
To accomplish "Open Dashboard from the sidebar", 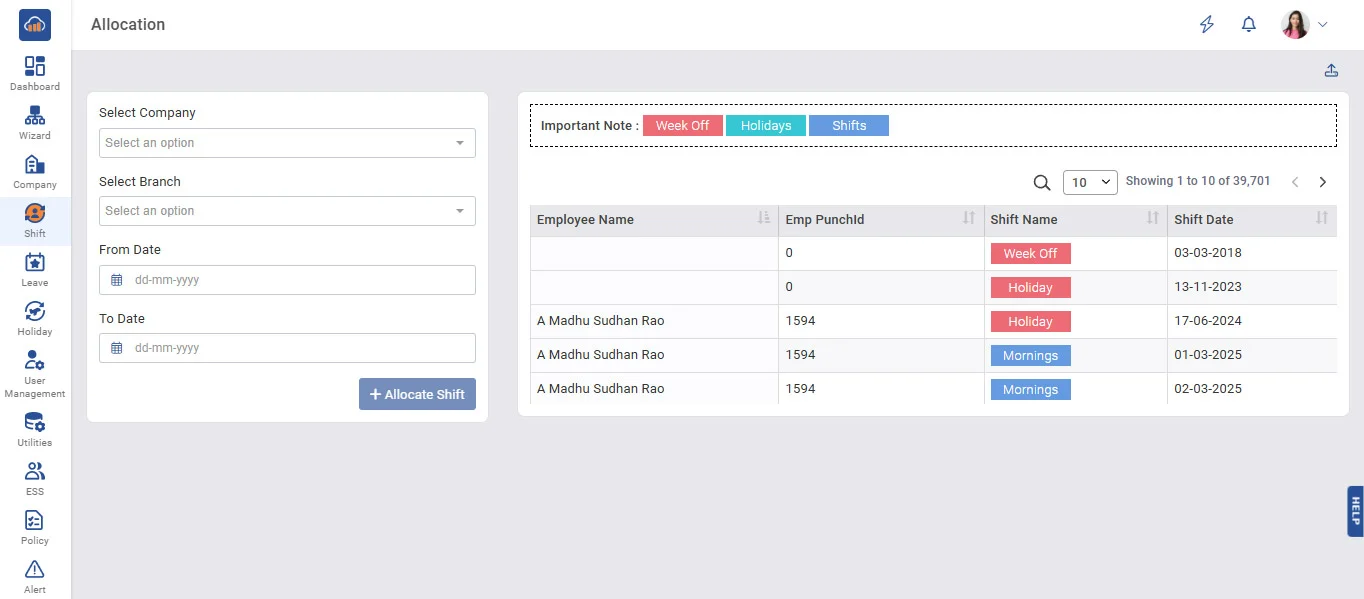I will tap(35, 73).
